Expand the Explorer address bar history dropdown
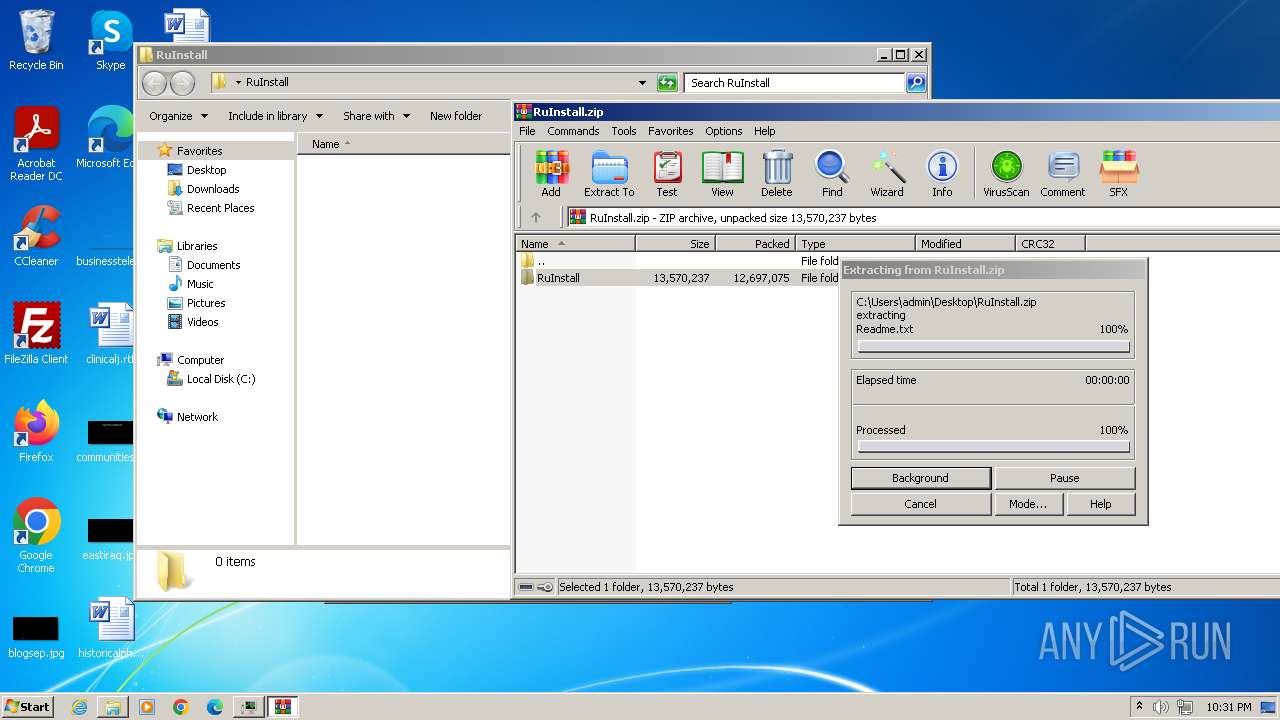 coord(642,83)
